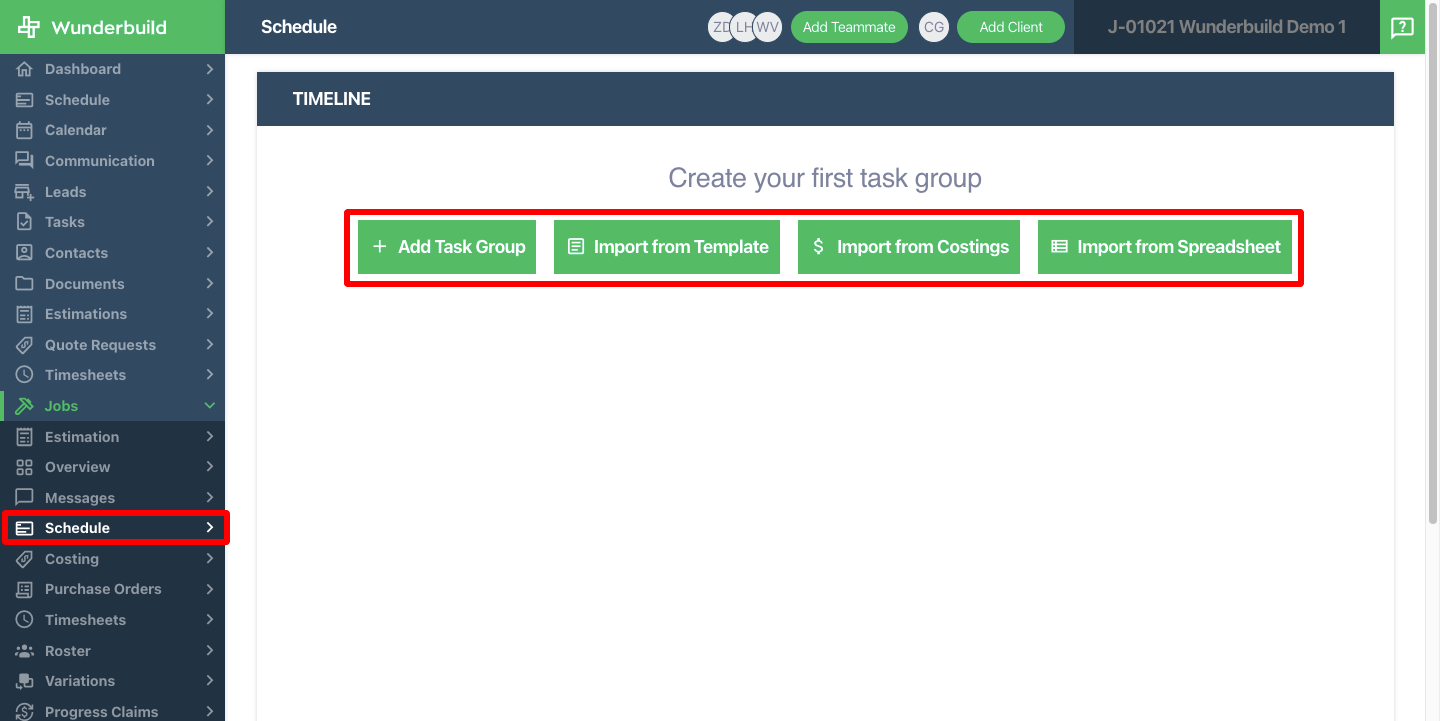Click the Estimations icon under Documents
This screenshot has width=1440, height=721.
(x=25, y=314)
